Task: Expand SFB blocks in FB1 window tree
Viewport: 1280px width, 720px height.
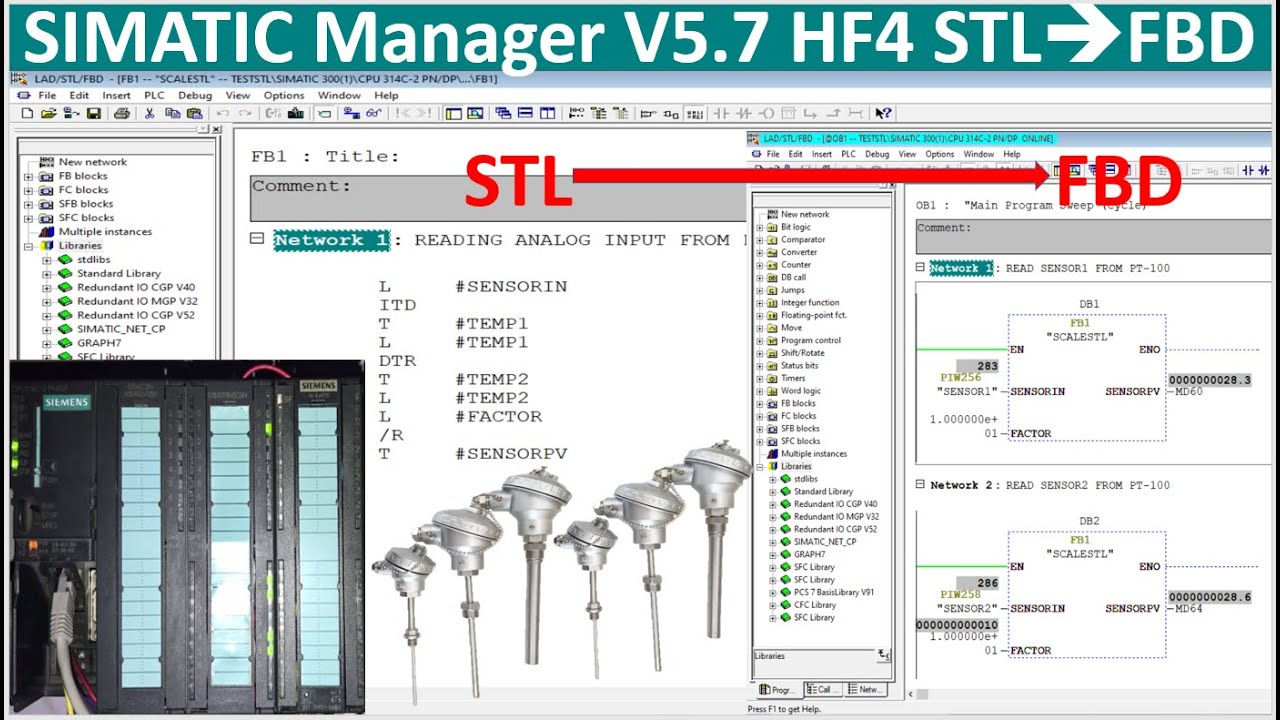Action: 29,204
